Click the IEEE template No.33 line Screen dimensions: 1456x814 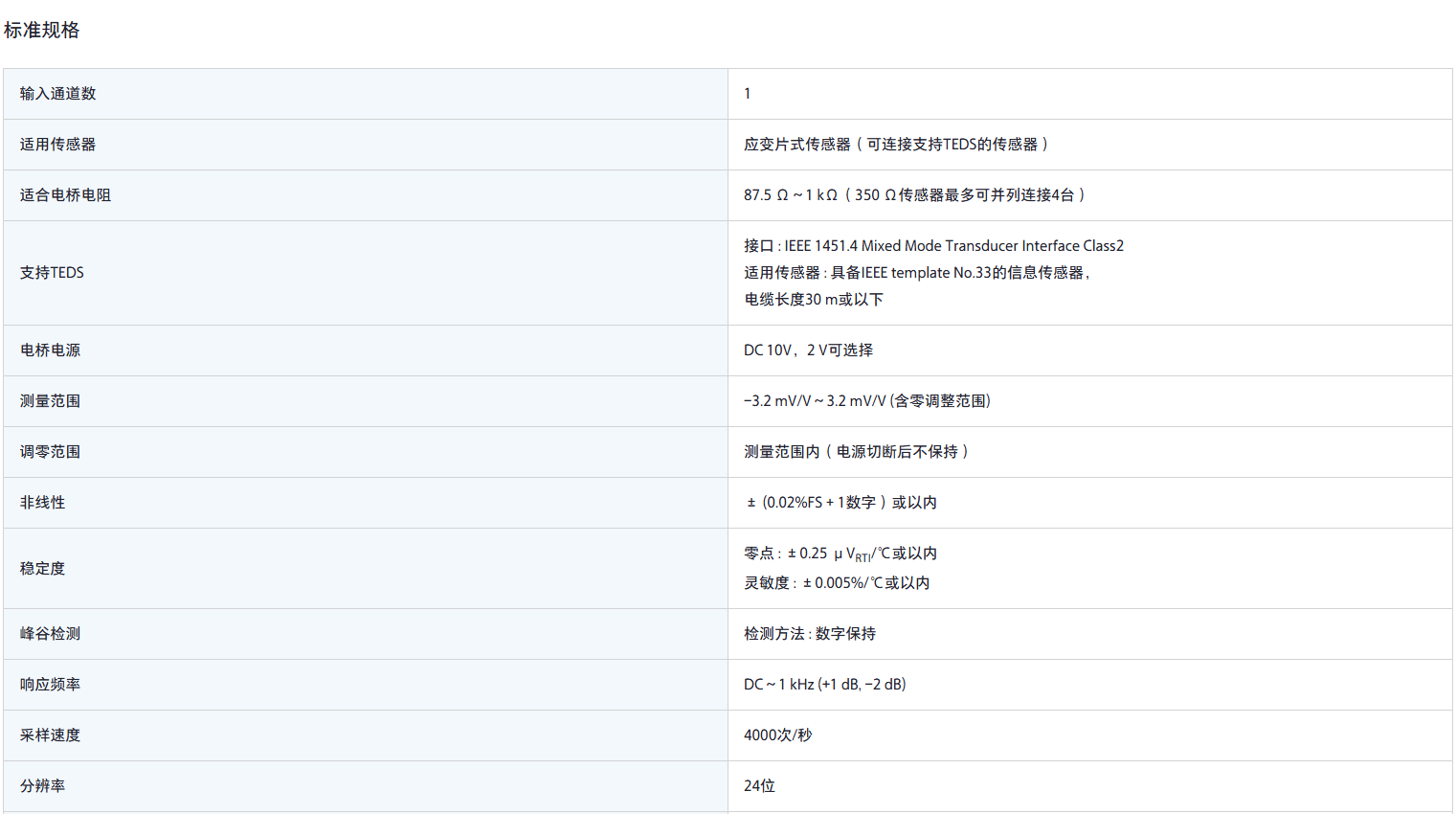[917, 273]
